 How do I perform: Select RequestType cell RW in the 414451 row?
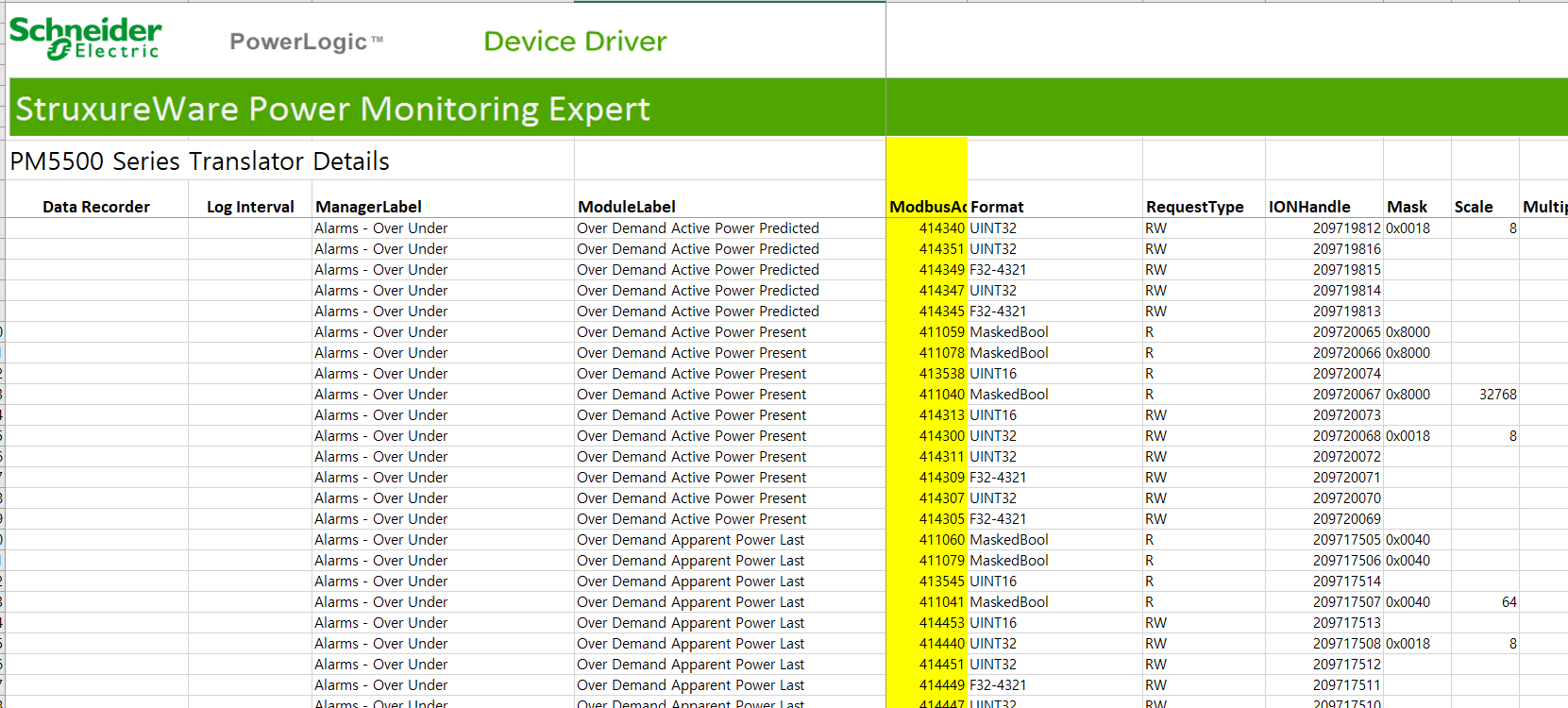[1204, 665]
